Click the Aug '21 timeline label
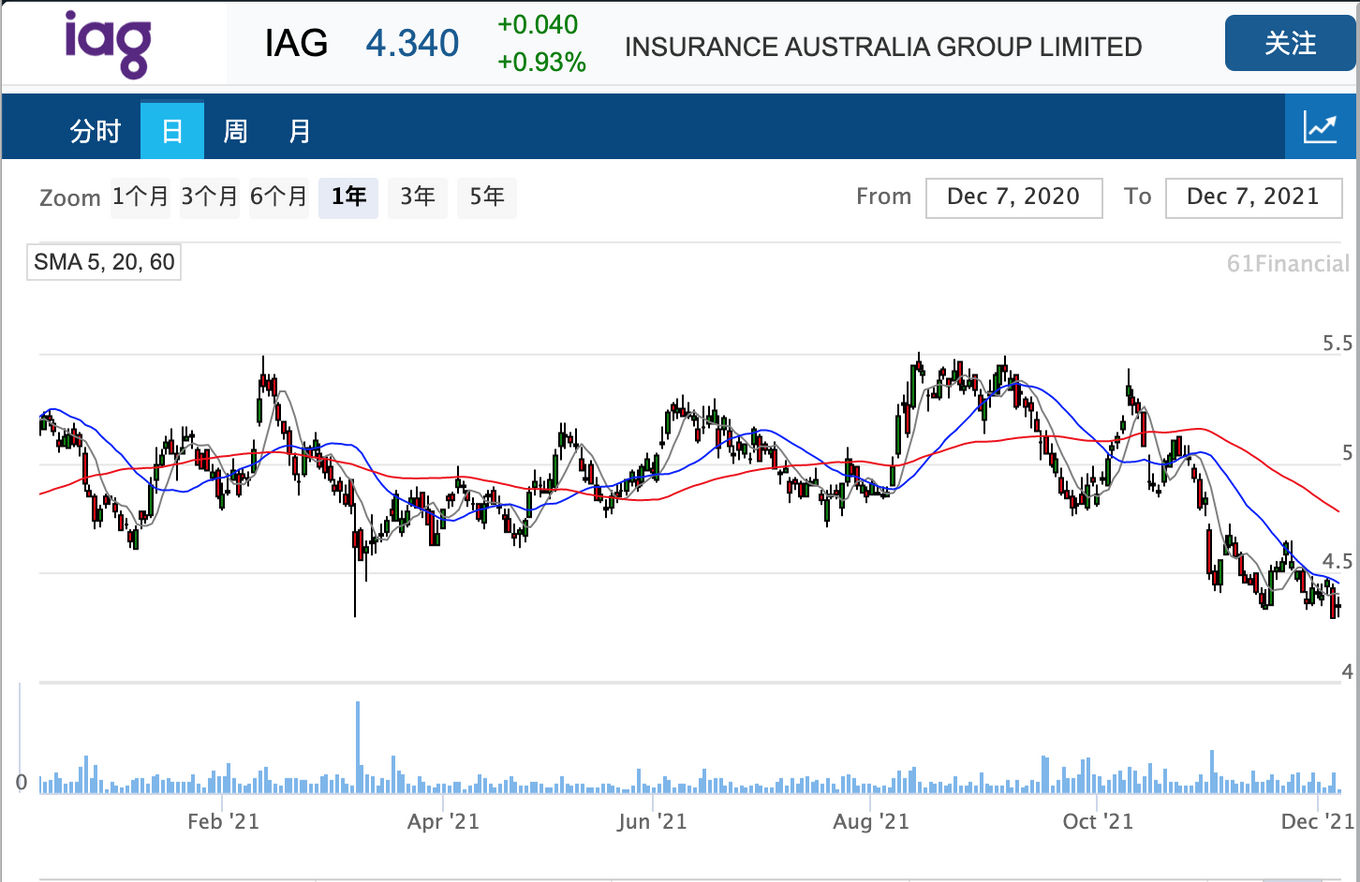This screenshot has height=882, width=1360. pos(871,822)
